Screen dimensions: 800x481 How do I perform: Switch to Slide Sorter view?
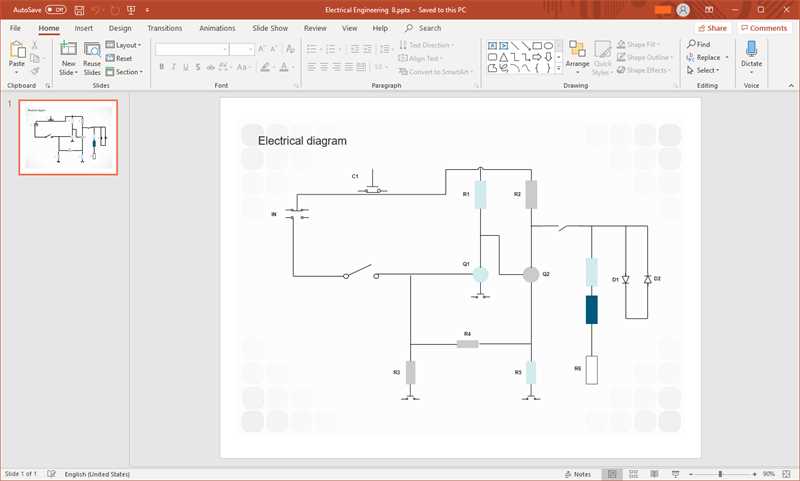pyautogui.click(x=633, y=474)
